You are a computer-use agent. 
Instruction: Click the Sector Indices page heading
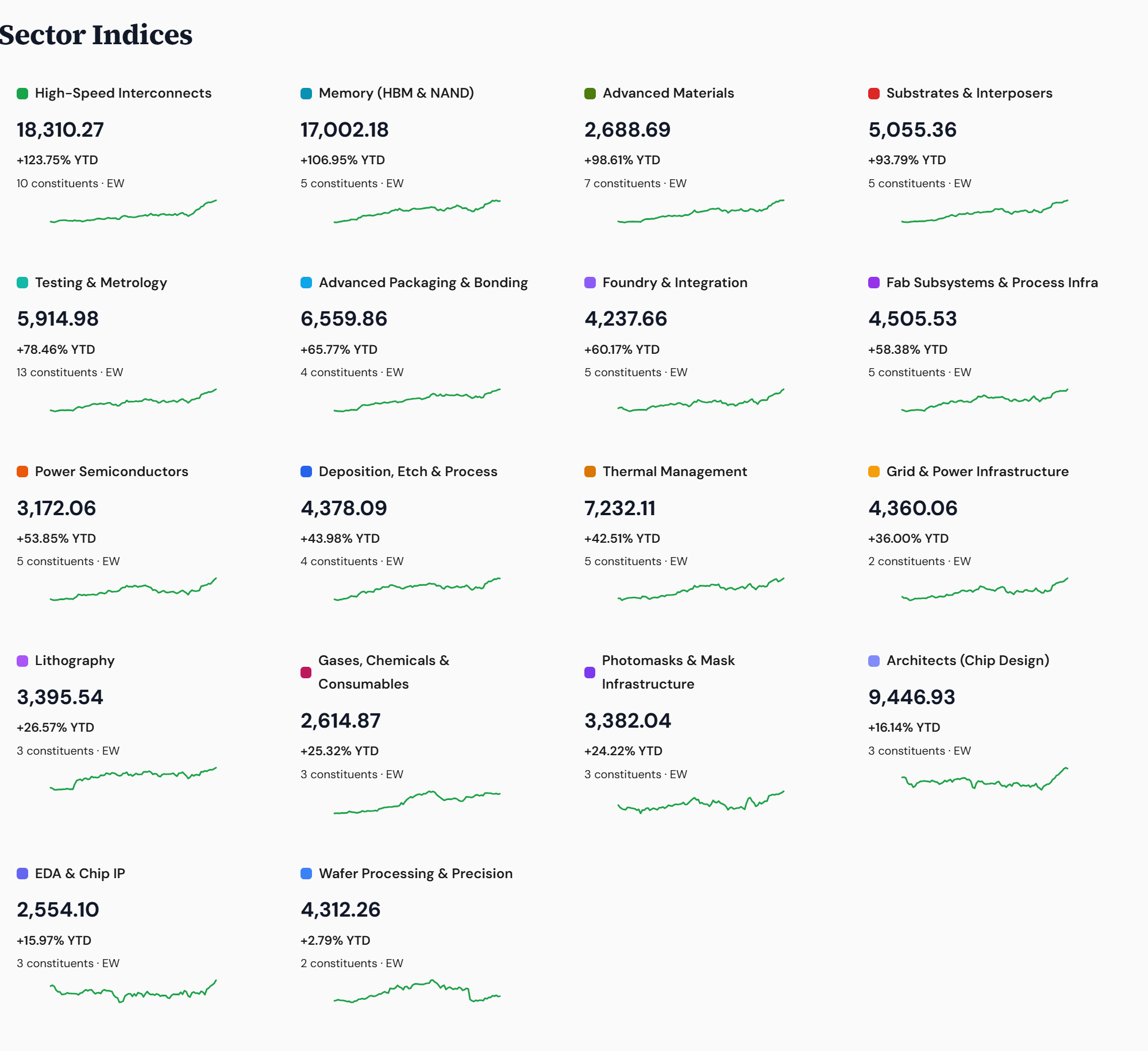pyautogui.click(x=96, y=35)
